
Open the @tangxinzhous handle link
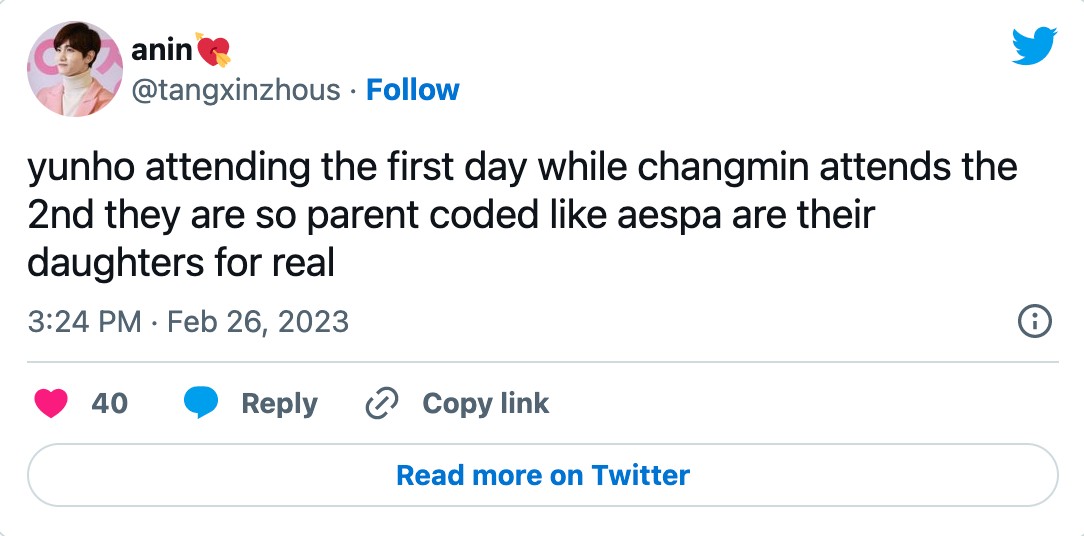tap(236, 90)
